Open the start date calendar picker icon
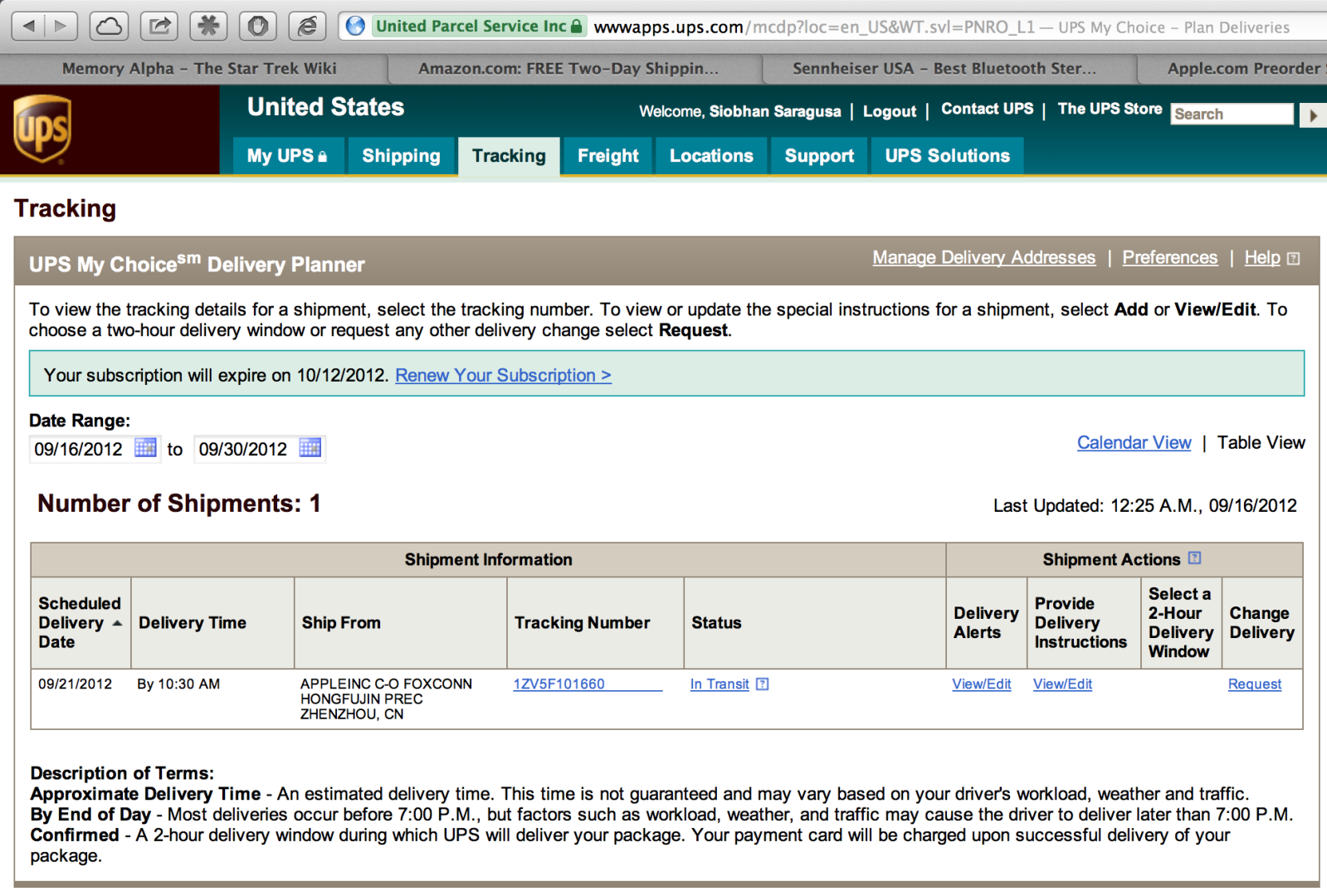Screen dimensions: 1327x896 (x=145, y=448)
